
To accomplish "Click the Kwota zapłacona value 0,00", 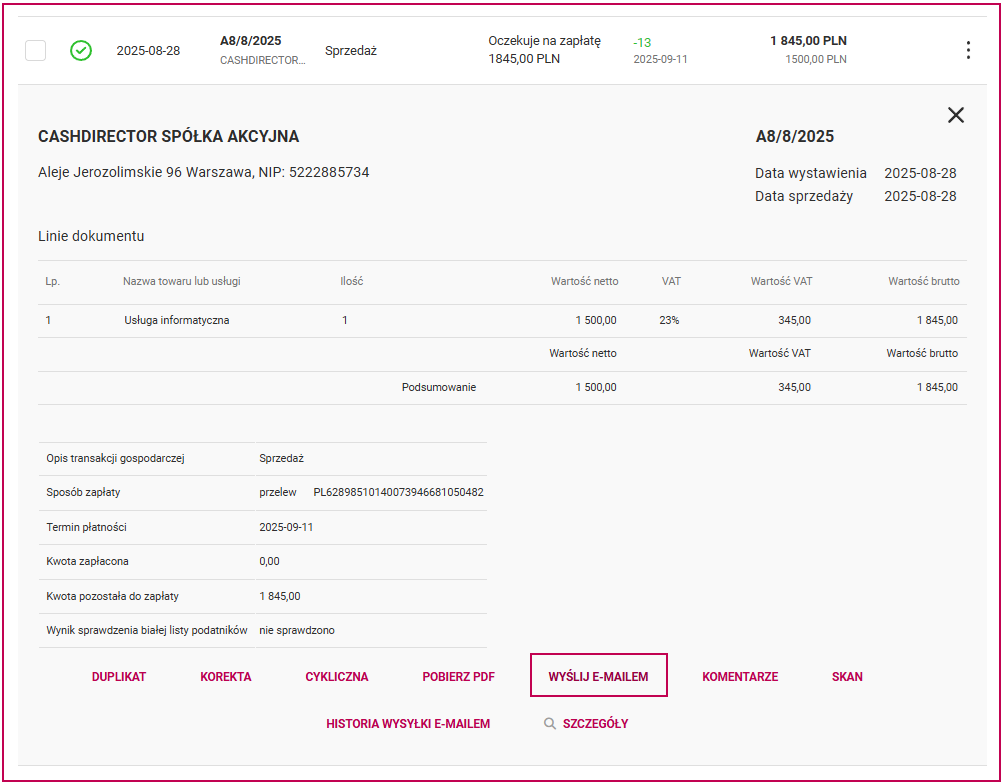I will [x=269, y=561].
